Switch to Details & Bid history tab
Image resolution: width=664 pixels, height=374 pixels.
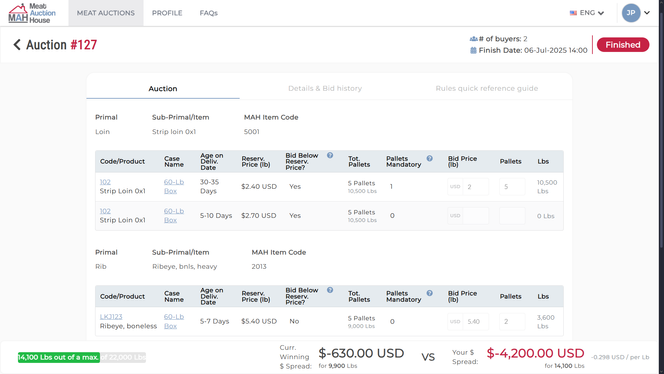coord(325,88)
